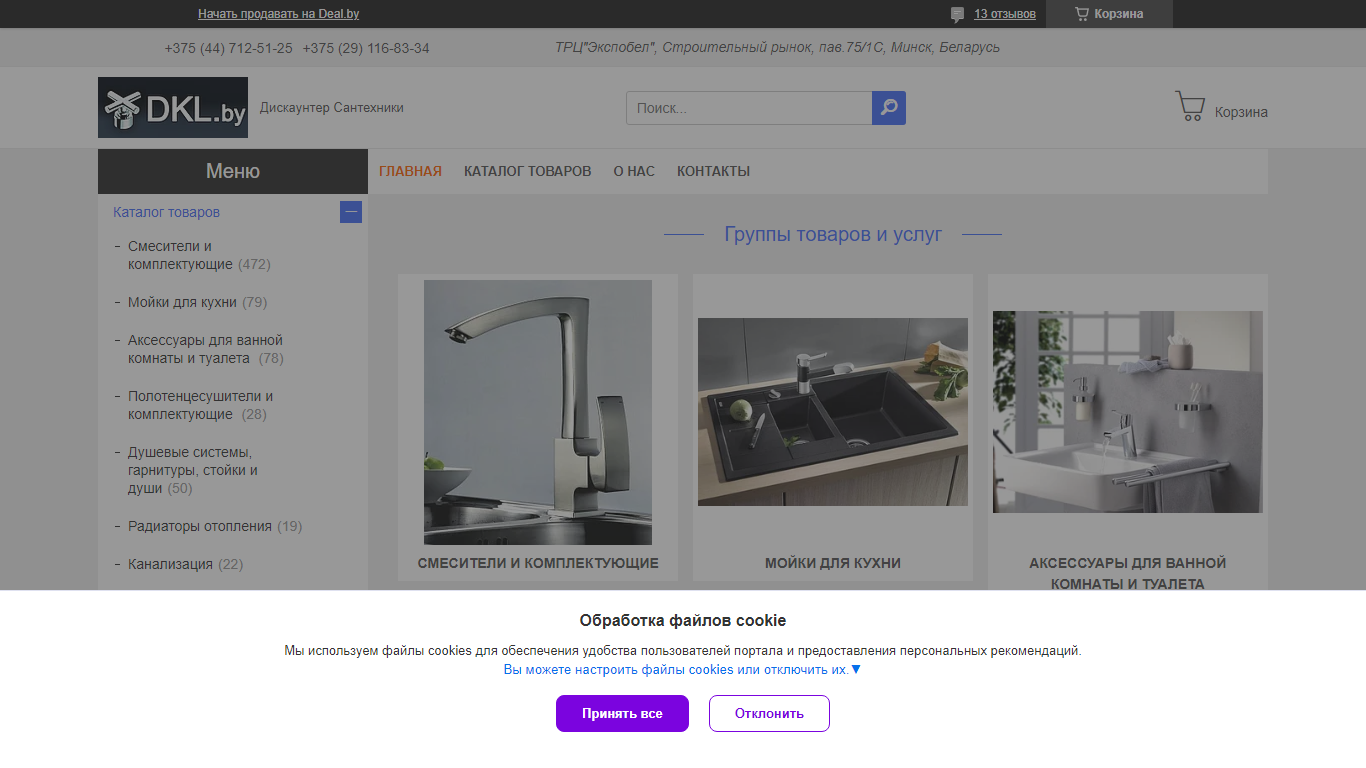
Task: Open the 13 отзывов reviews link
Action: tap(1005, 14)
